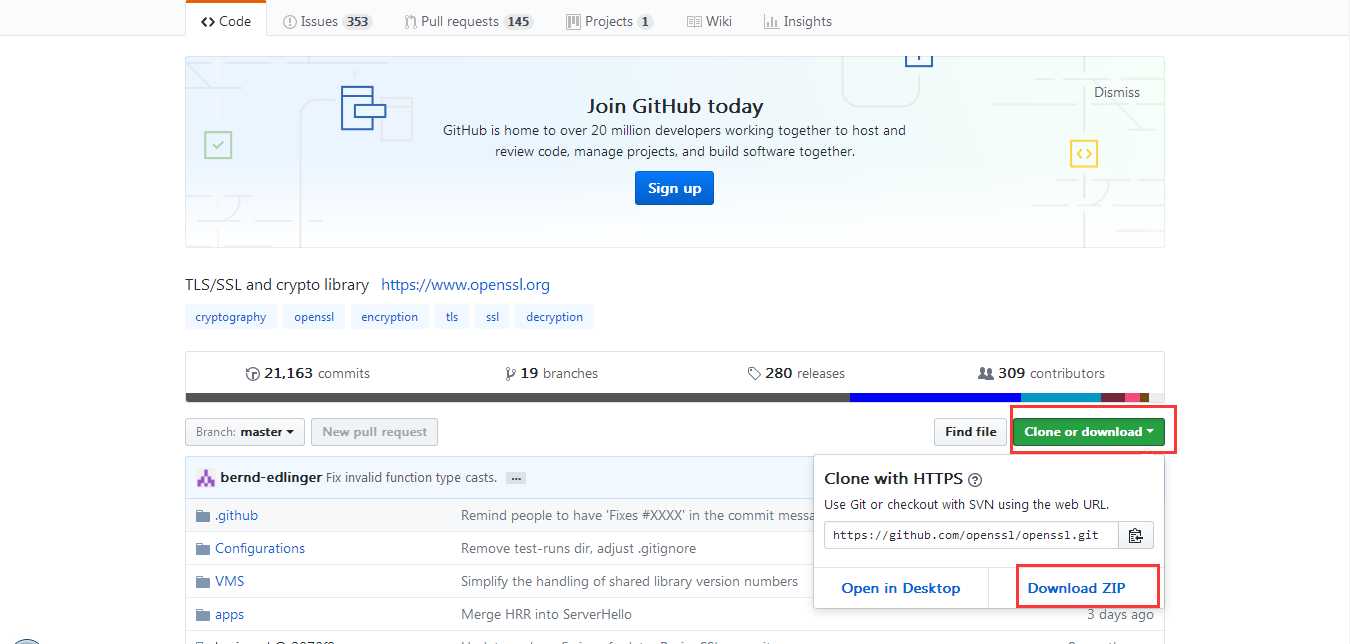Open the Fix invalid function type casts commit
Screen dimensions: 1350x644
(412, 478)
